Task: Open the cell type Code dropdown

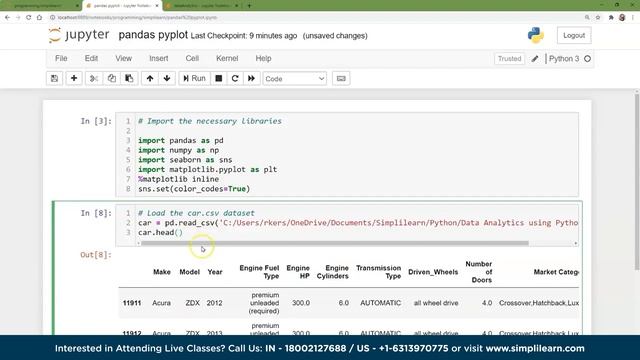Action: click(295, 79)
